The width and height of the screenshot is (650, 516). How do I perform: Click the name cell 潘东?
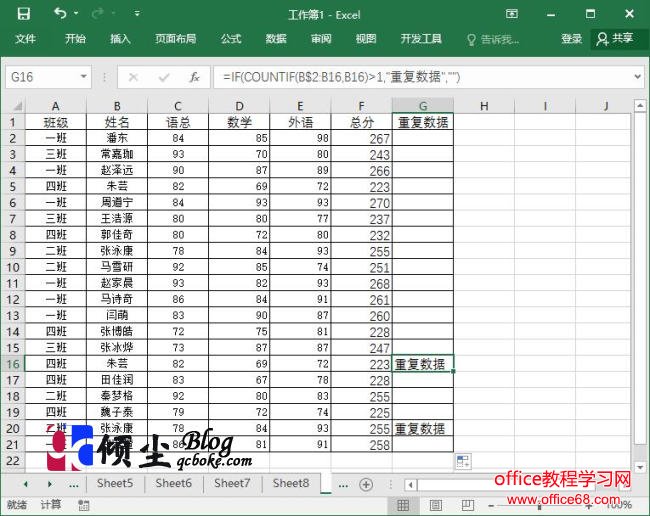(117, 138)
